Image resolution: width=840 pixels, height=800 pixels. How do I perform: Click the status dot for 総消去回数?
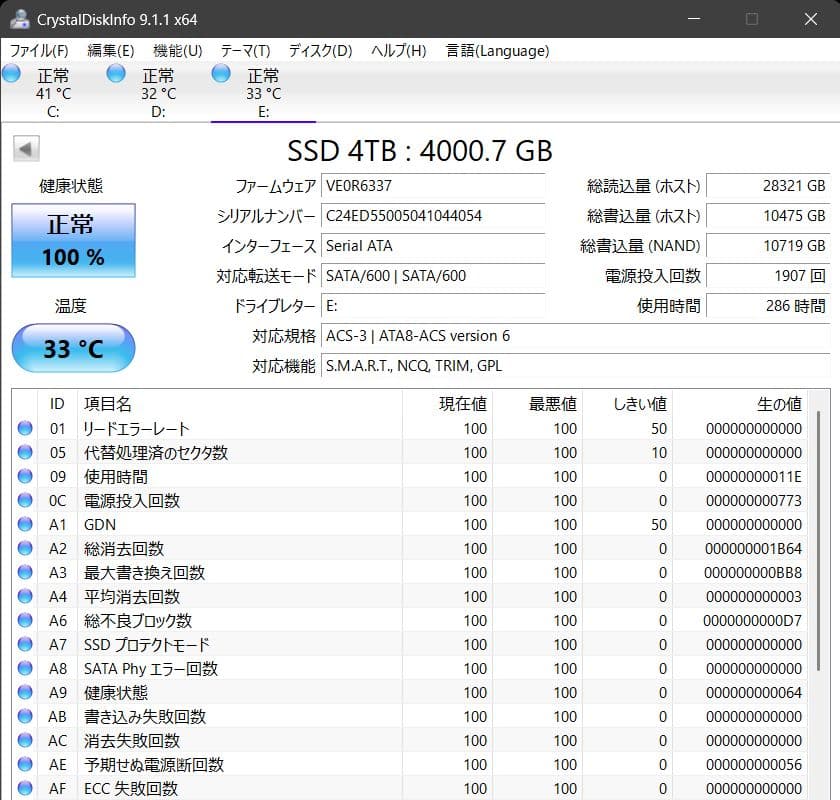24,548
